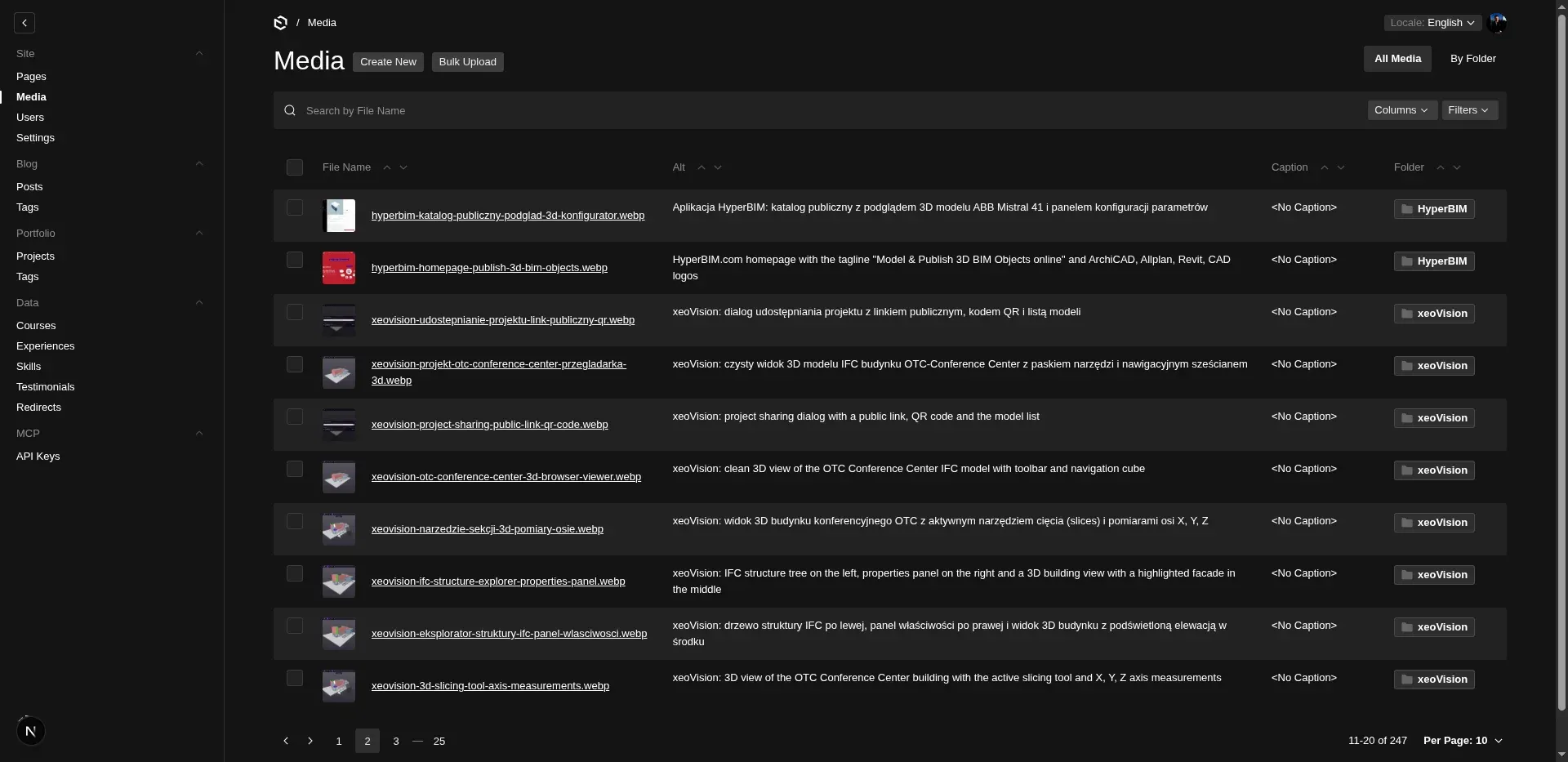Open Projects in the sidebar
Screen dimensions: 1568x762
(35, 256)
